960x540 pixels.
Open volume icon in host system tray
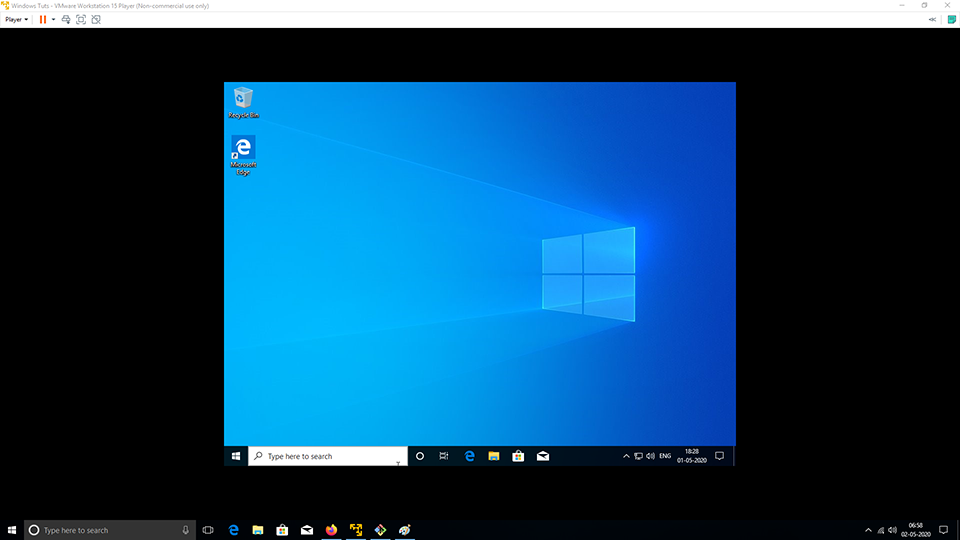(893, 530)
